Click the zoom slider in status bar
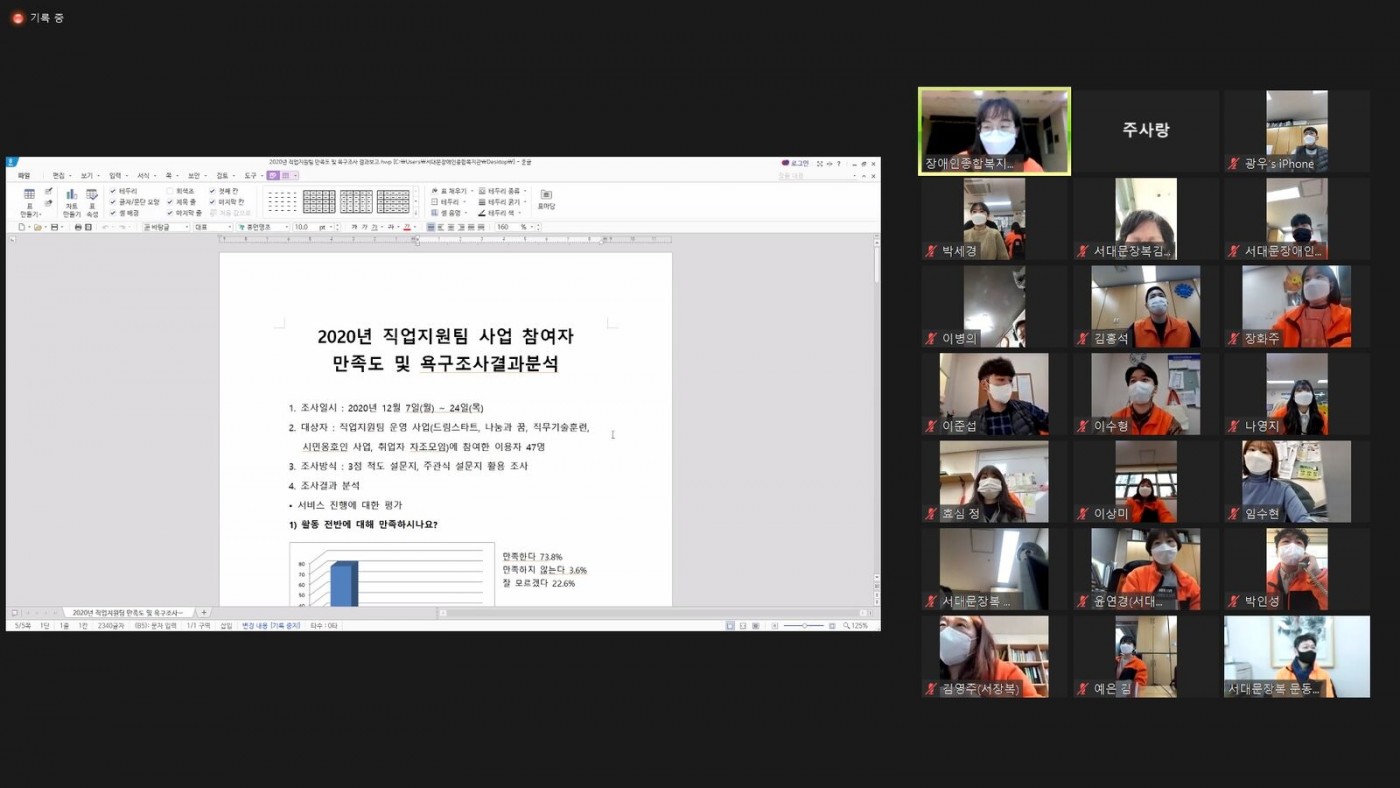The image size is (1400, 788). [x=804, y=626]
